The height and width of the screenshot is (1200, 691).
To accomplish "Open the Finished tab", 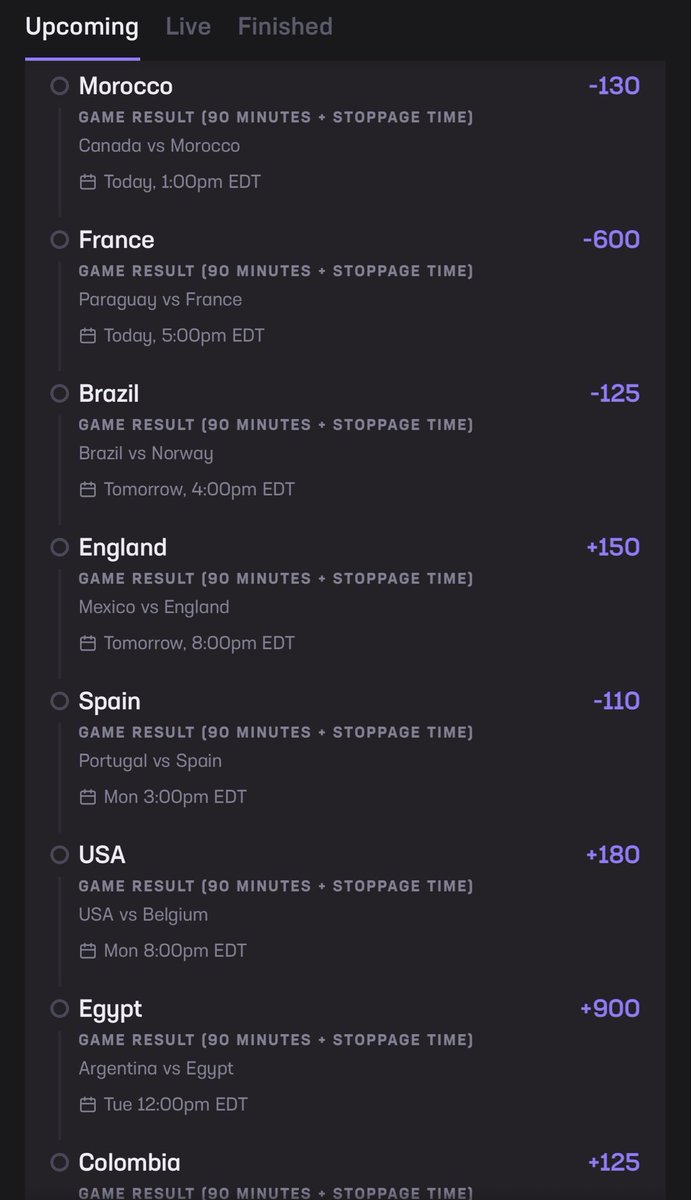I will point(285,26).
